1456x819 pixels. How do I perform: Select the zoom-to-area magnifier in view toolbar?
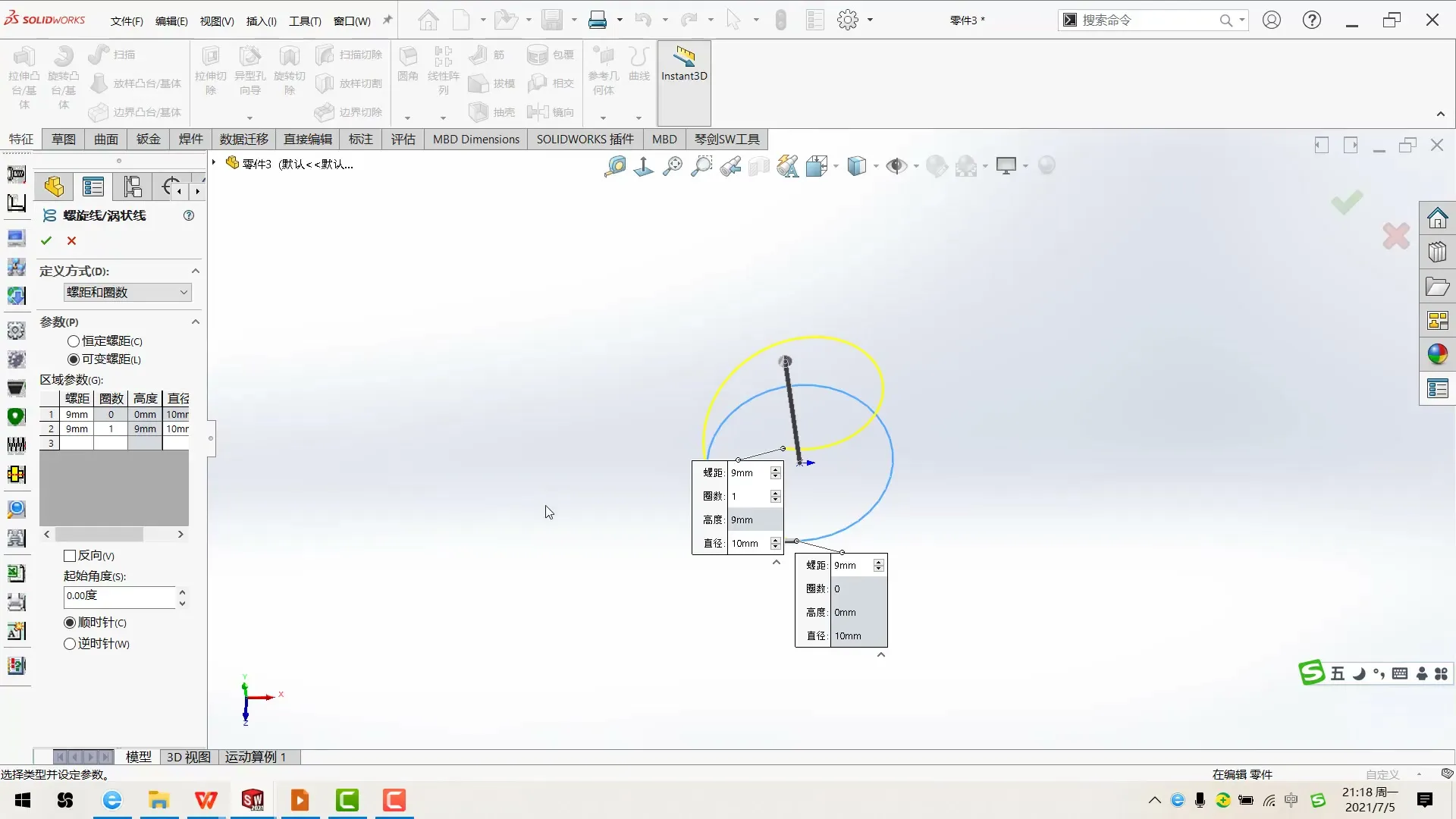point(701,165)
